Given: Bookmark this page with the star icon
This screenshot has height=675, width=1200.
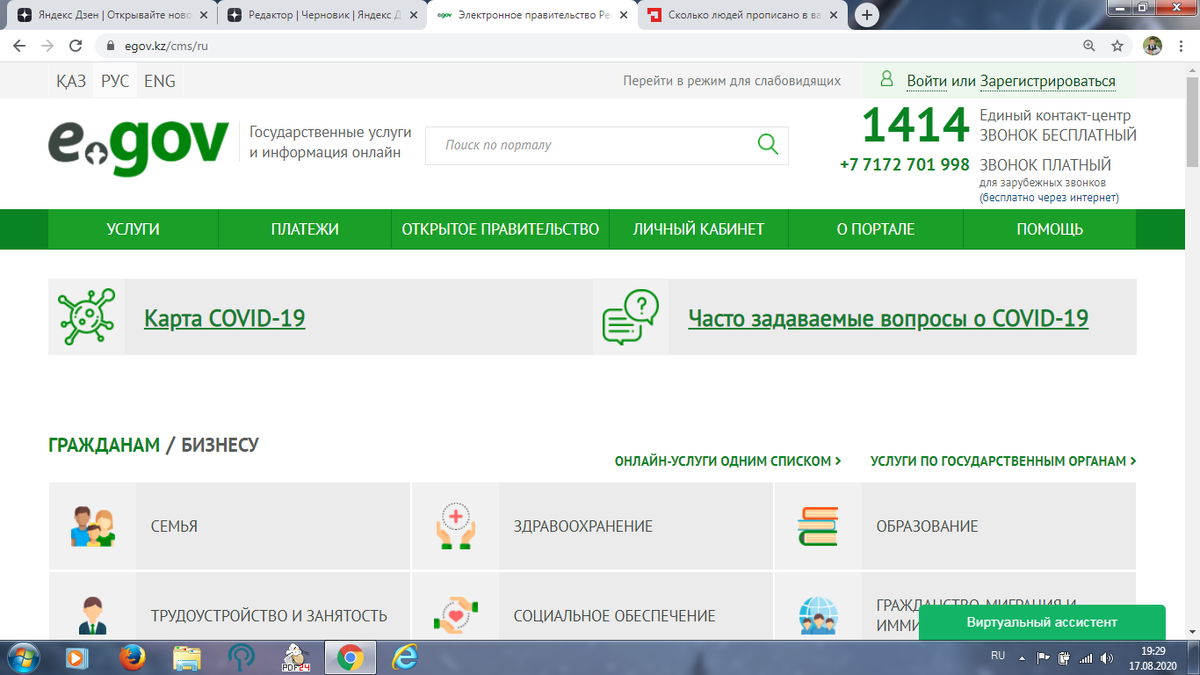Looking at the screenshot, I should (x=1117, y=46).
